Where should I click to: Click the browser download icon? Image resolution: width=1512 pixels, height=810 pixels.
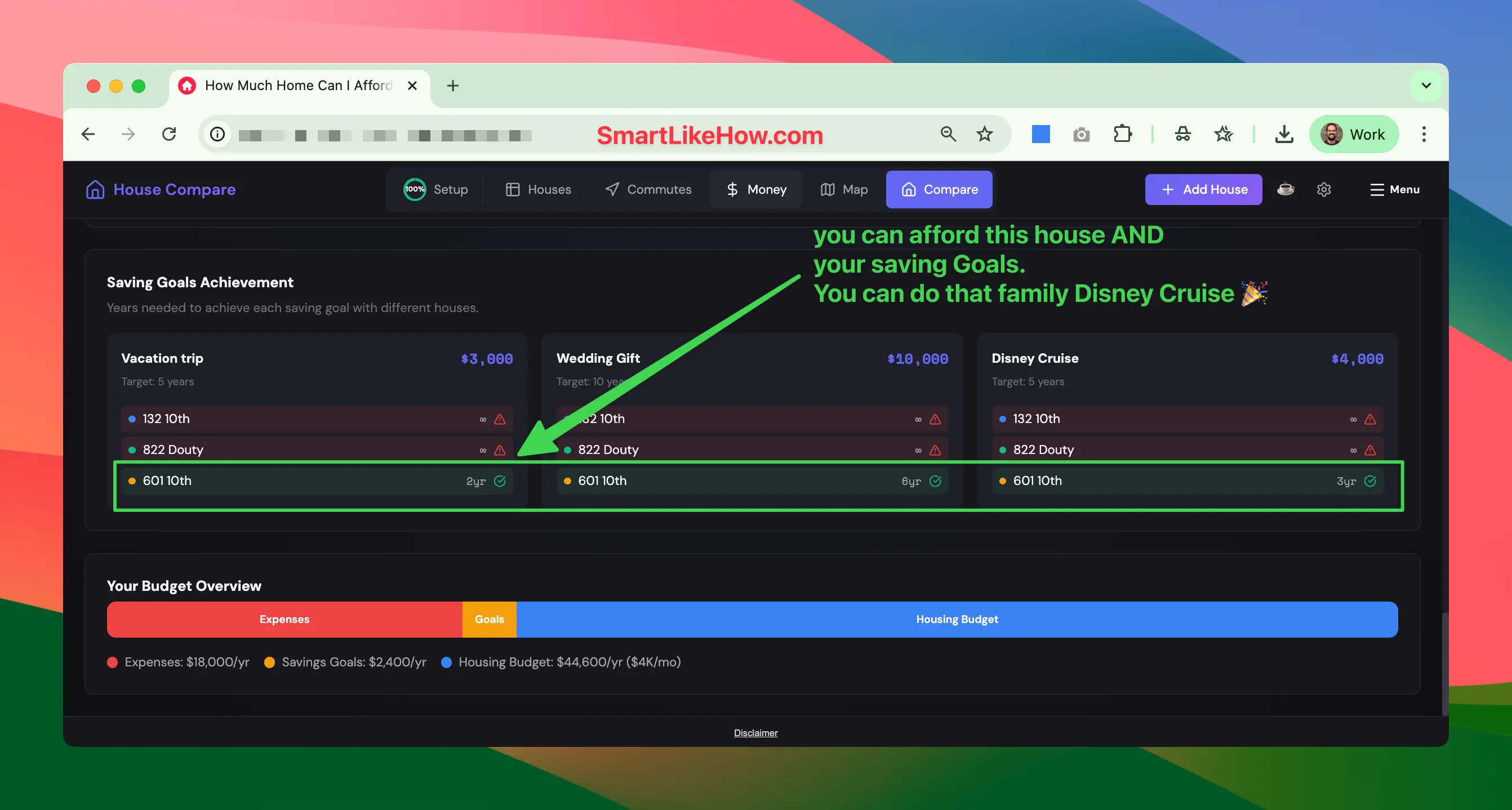[x=1284, y=135]
